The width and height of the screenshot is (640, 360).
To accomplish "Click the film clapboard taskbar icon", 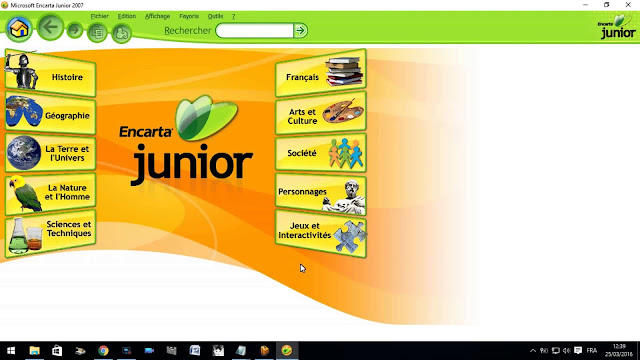I will point(171,351).
